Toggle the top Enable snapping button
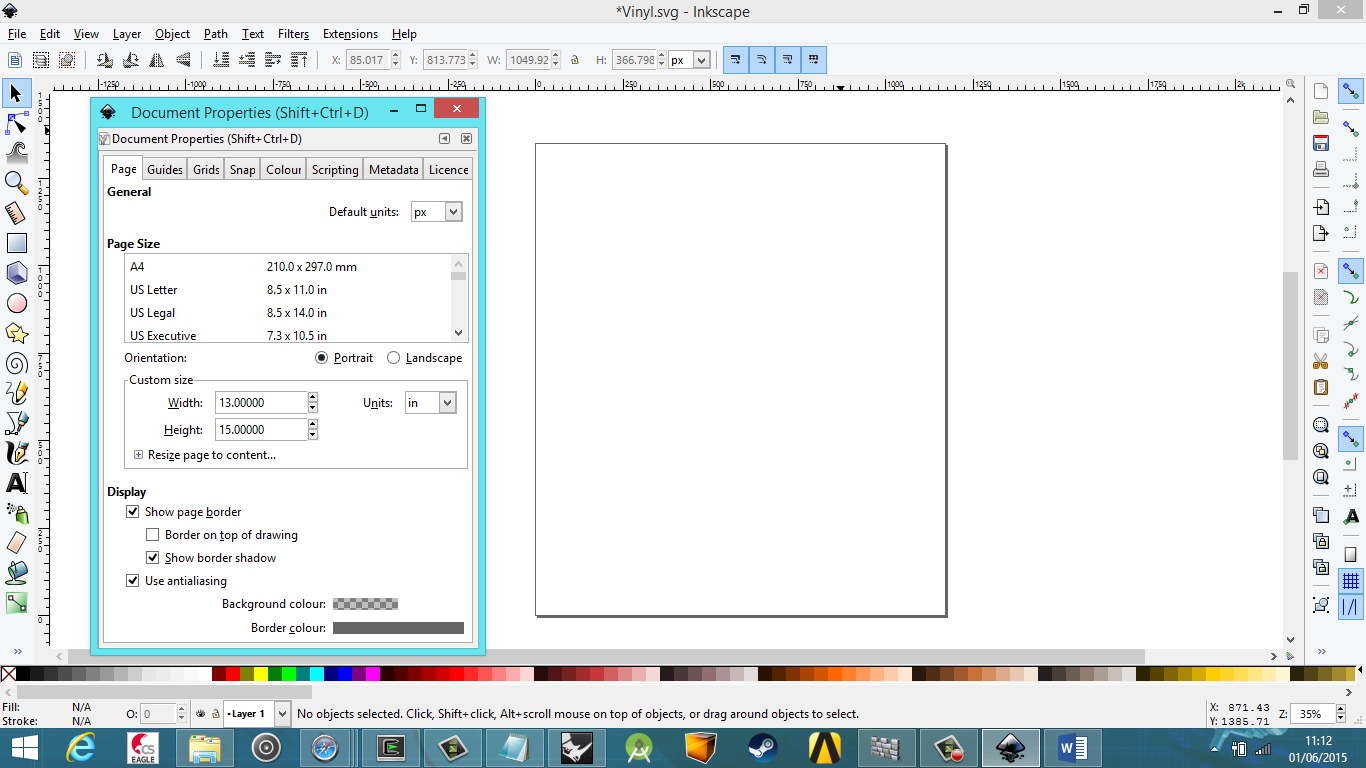The width and height of the screenshot is (1366, 768). click(1351, 92)
